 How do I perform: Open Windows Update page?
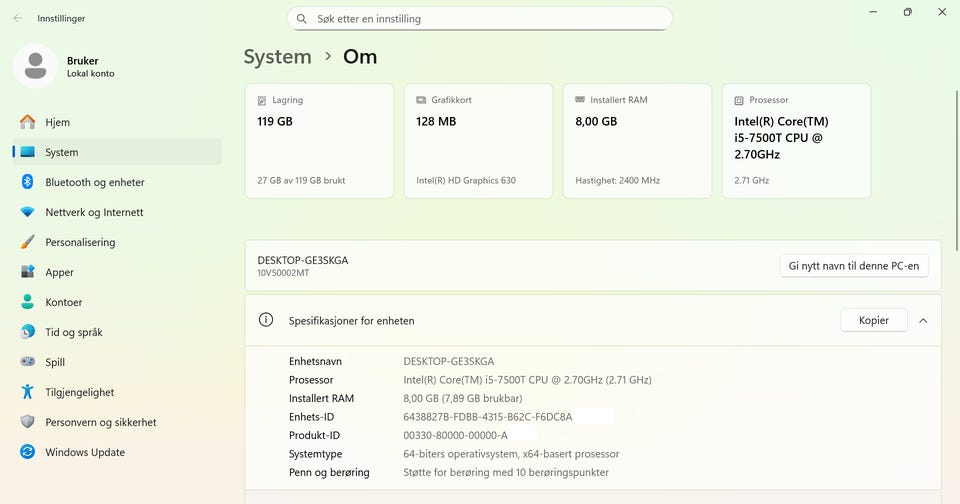pyautogui.click(x=117, y=452)
